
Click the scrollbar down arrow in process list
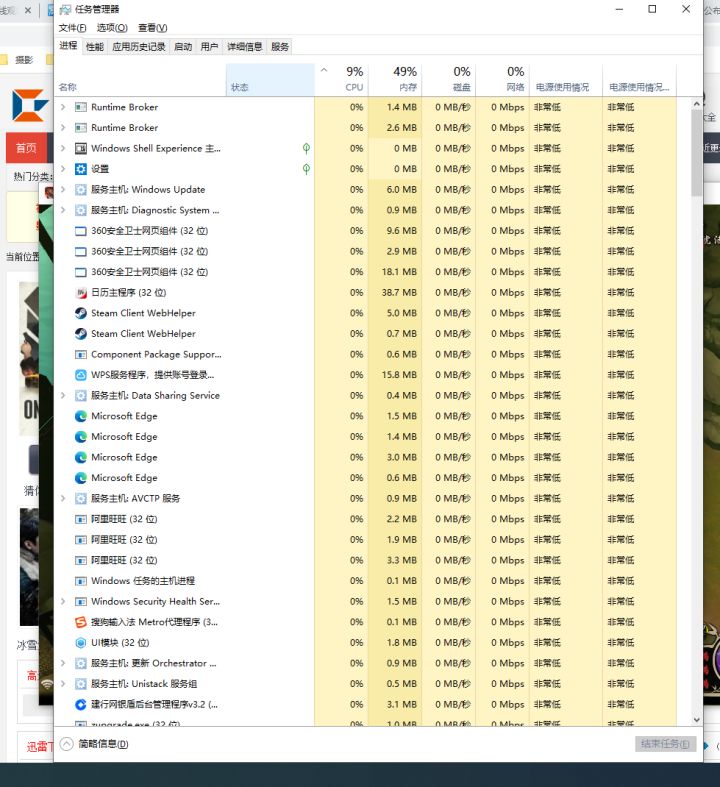click(696, 720)
